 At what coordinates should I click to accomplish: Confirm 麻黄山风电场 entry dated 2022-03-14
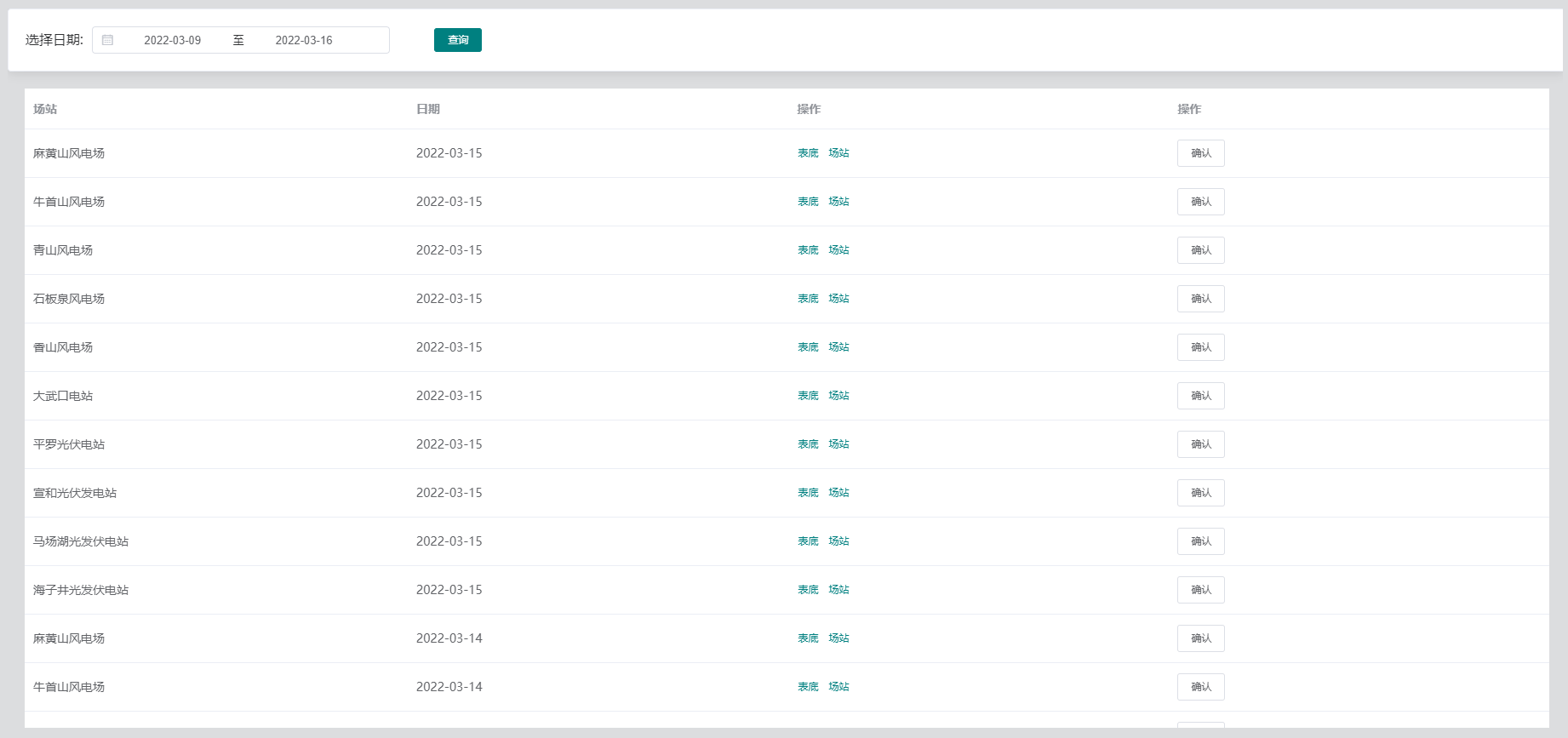[1200, 638]
